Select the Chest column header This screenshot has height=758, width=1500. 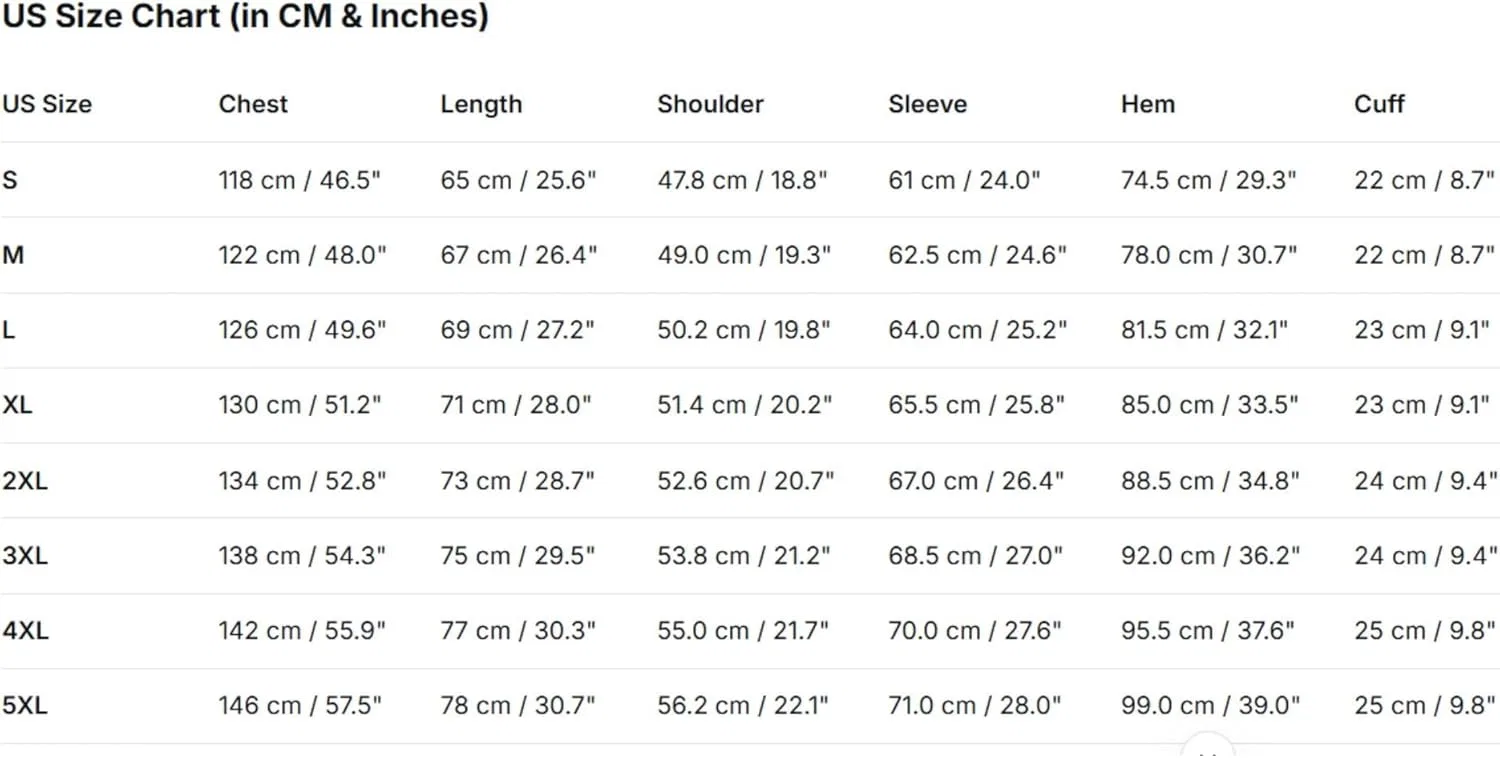tap(253, 104)
